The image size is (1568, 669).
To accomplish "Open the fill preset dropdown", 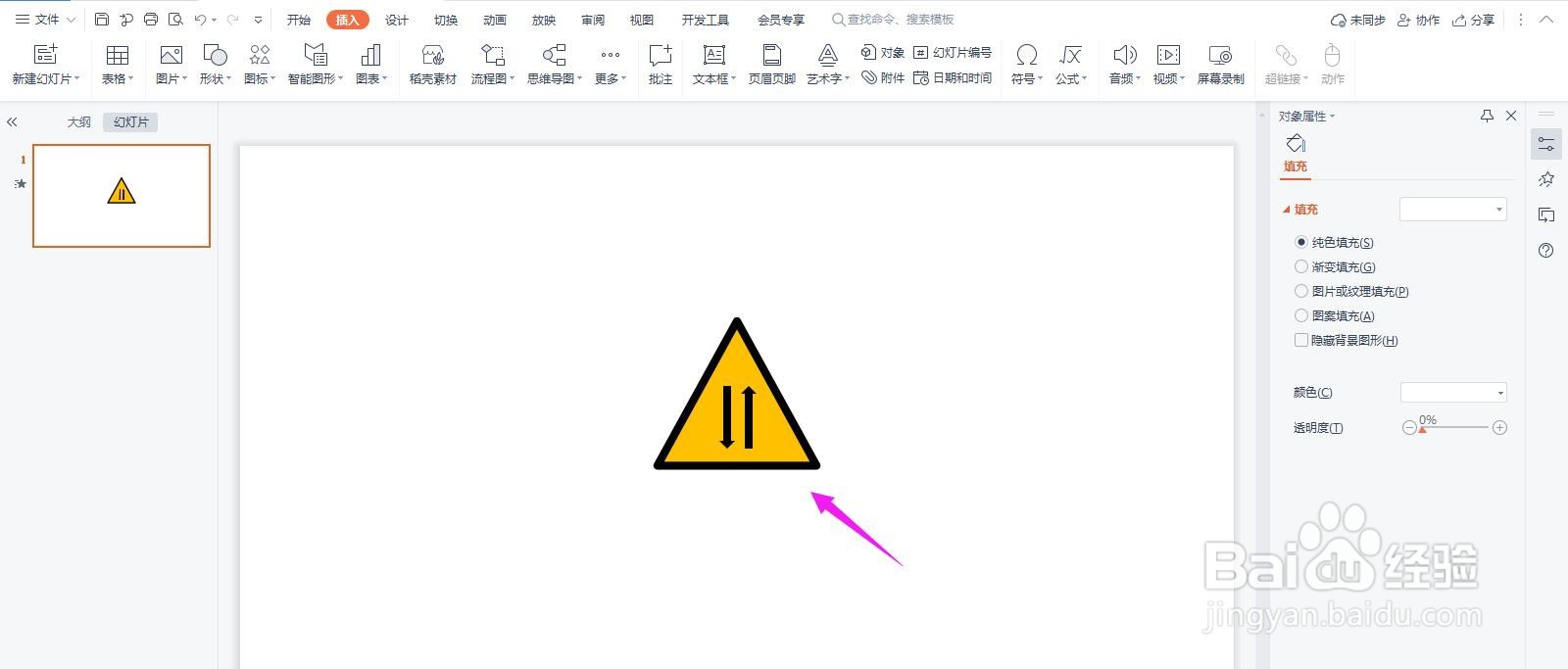I will click(x=1452, y=209).
